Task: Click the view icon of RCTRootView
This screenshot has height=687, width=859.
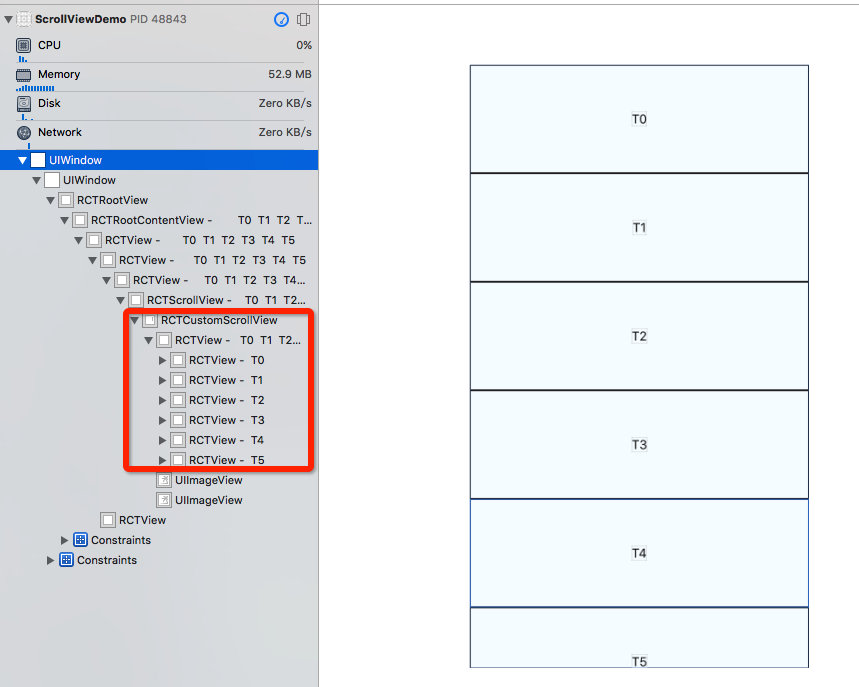Action: click(66, 200)
